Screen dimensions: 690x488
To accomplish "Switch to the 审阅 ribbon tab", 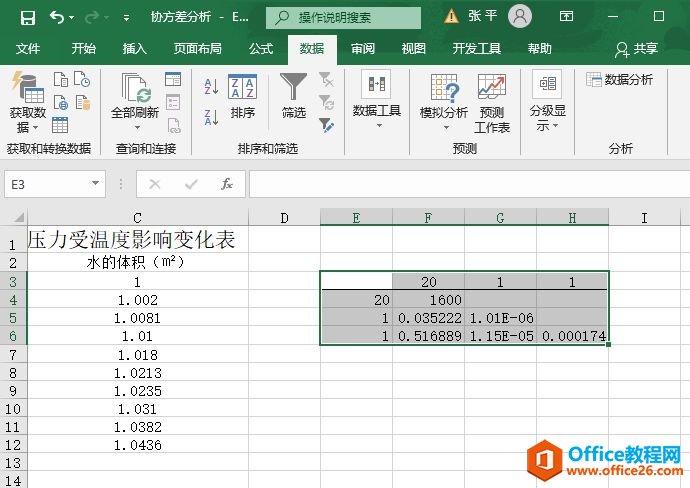I will click(363, 48).
